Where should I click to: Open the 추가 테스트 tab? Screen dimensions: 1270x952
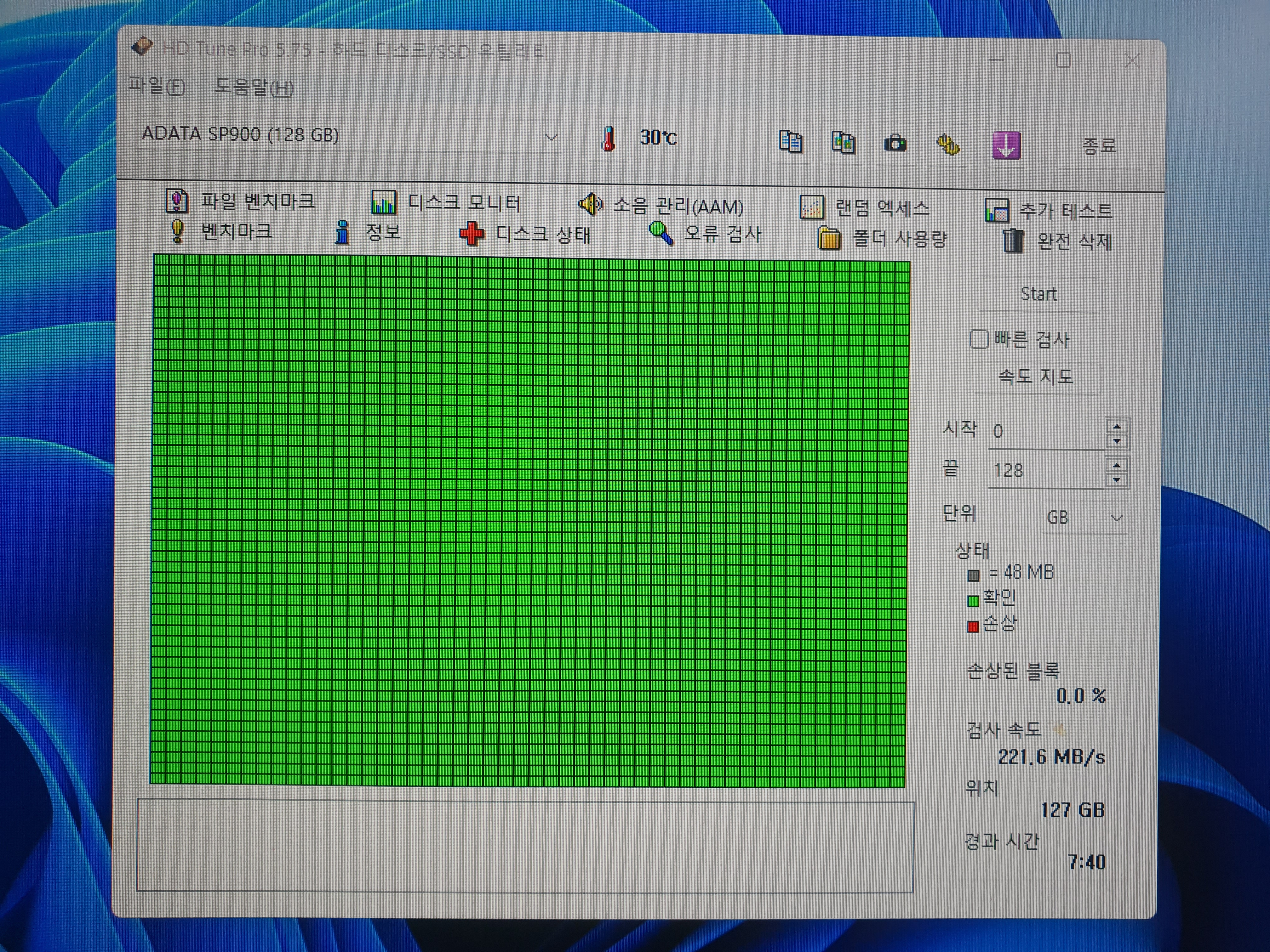click(x=1048, y=211)
